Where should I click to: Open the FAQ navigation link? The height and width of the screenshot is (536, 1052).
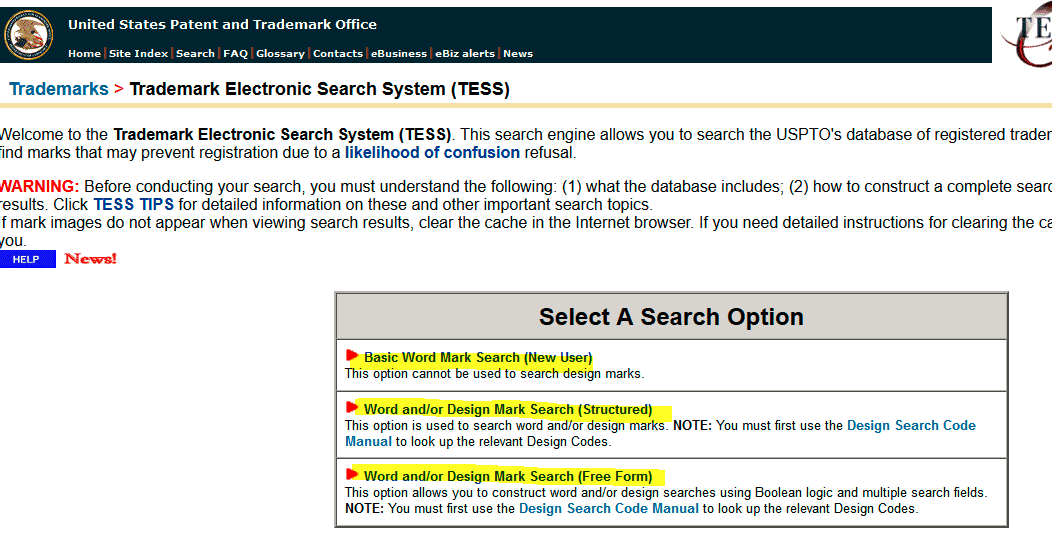click(235, 54)
